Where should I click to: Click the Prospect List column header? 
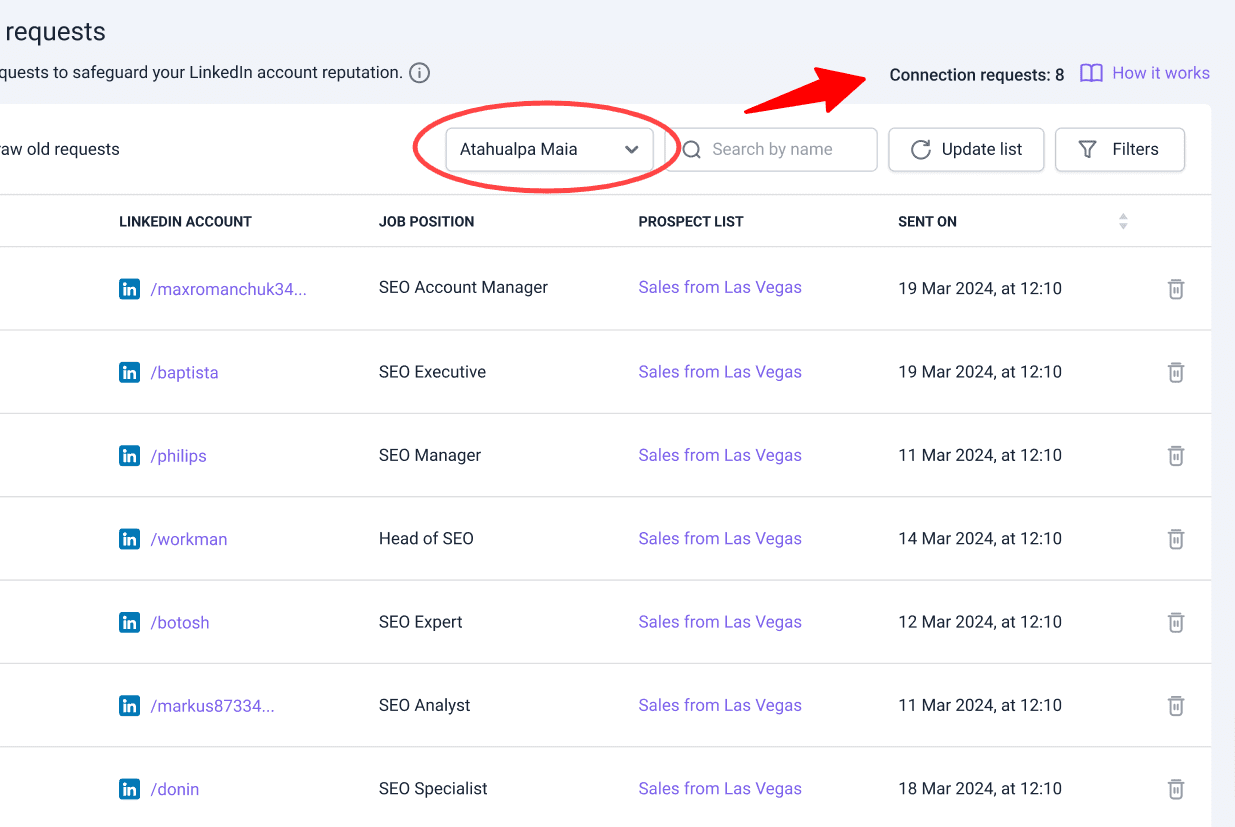690,221
